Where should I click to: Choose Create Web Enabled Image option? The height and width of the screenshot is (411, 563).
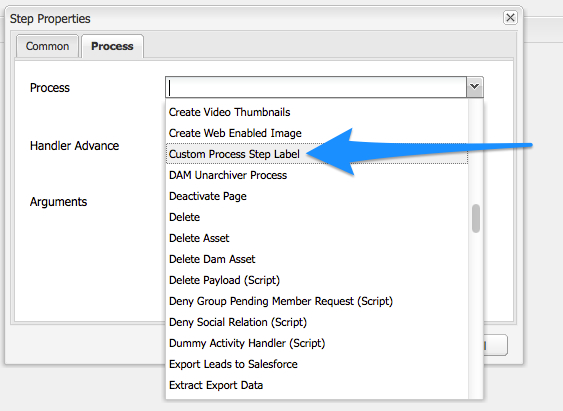(317, 133)
